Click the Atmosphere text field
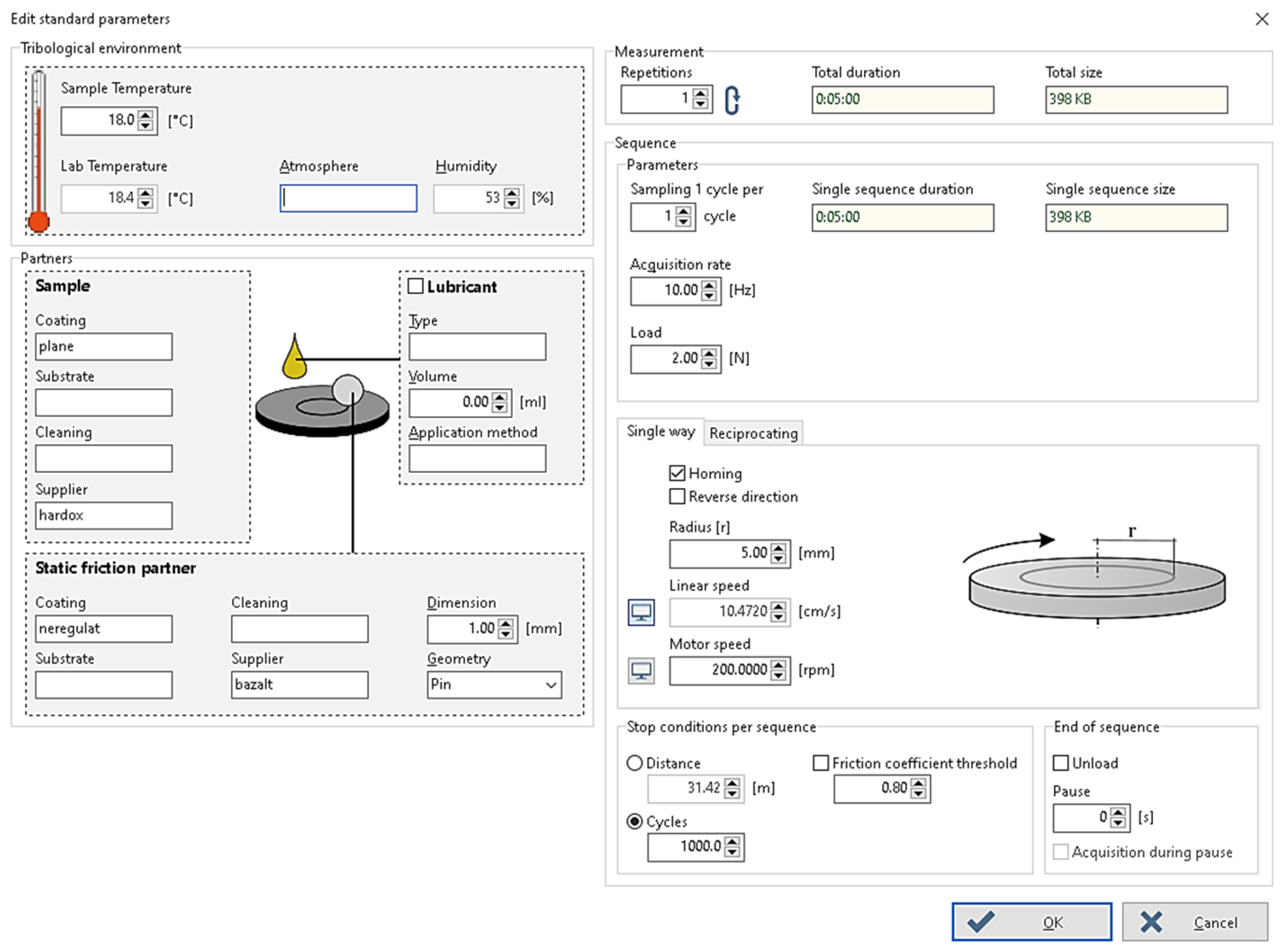 (x=348, y=199)
